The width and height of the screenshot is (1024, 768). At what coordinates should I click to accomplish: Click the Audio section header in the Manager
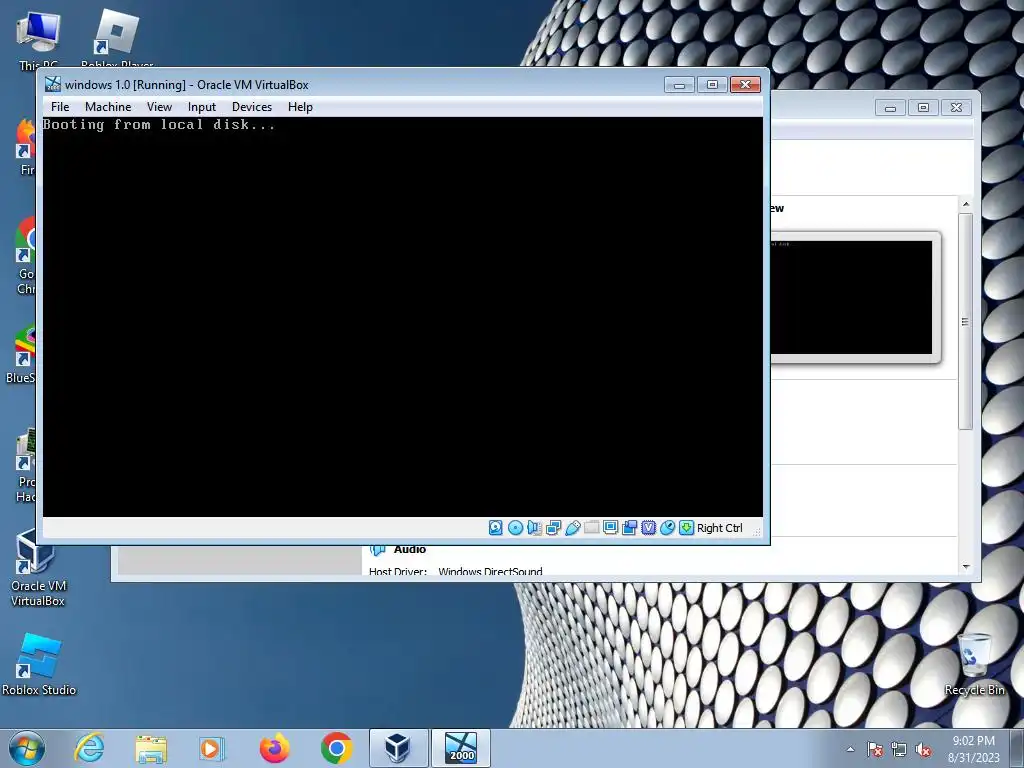409,549
